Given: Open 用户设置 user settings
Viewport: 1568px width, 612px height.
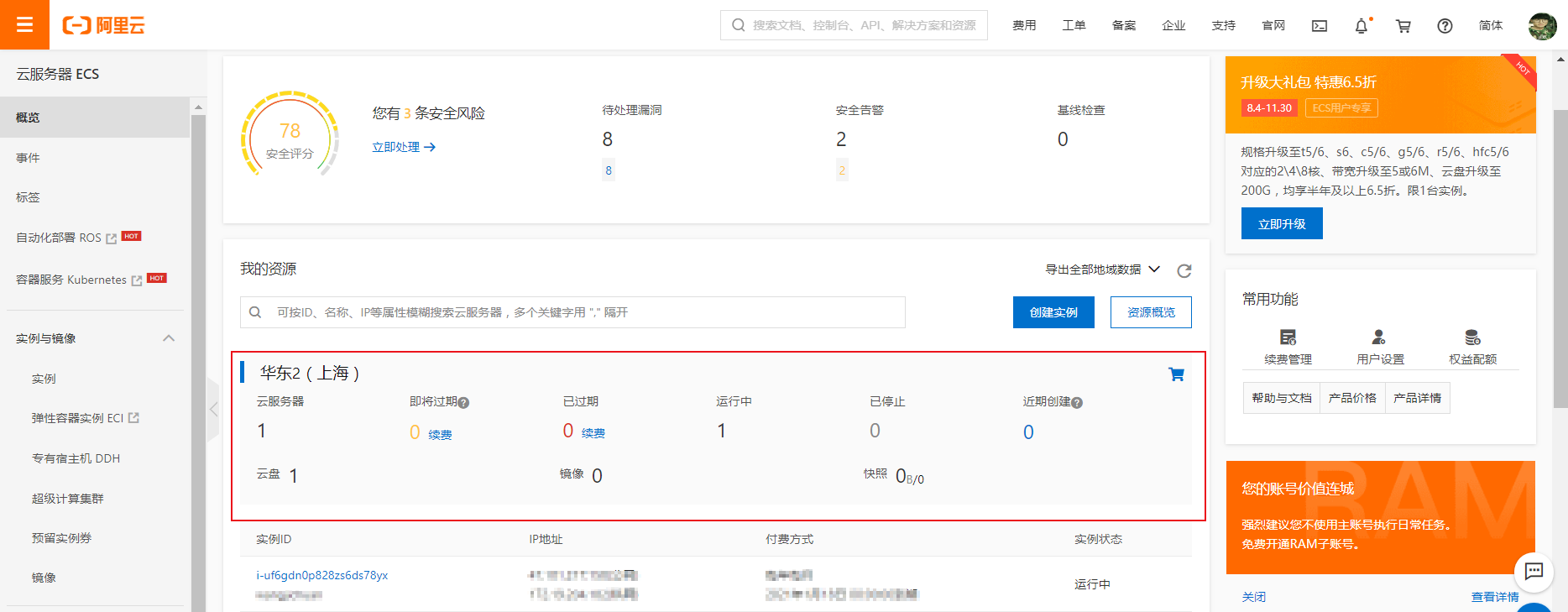Looking at the screenshot, I should coord(1380,348).
